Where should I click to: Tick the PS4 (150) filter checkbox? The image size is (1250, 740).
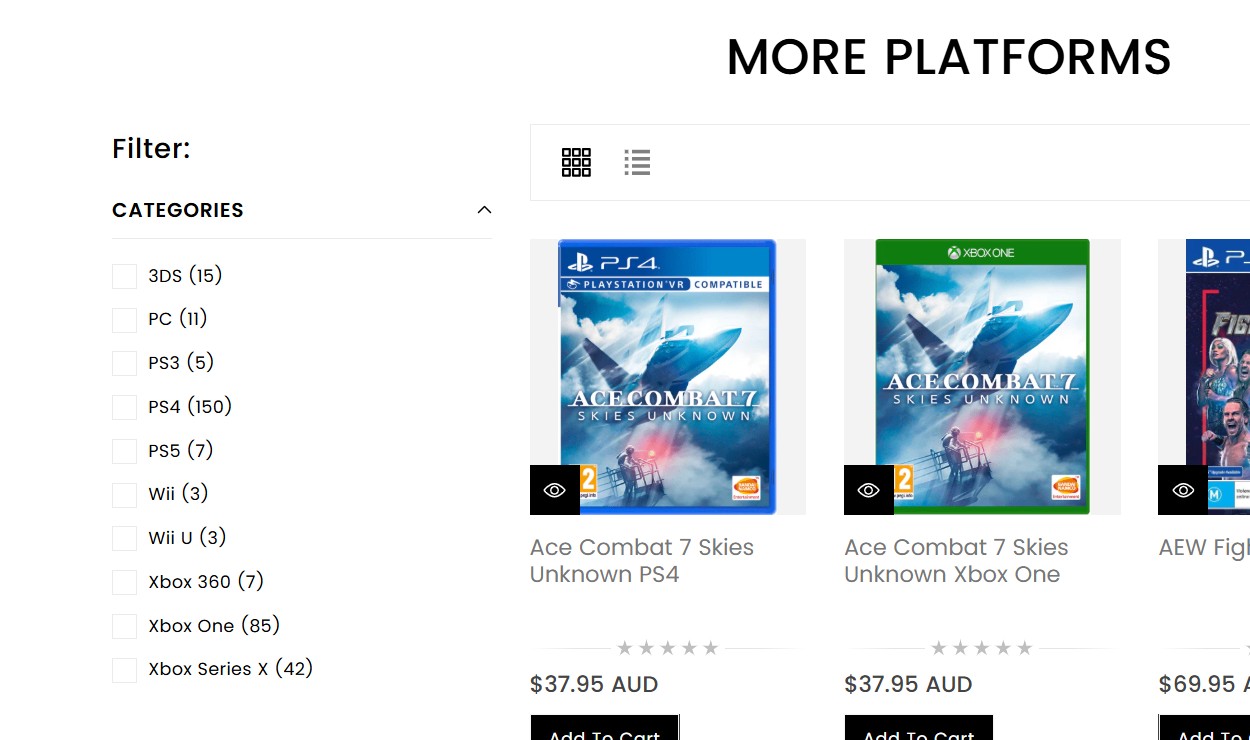point(124,407)
